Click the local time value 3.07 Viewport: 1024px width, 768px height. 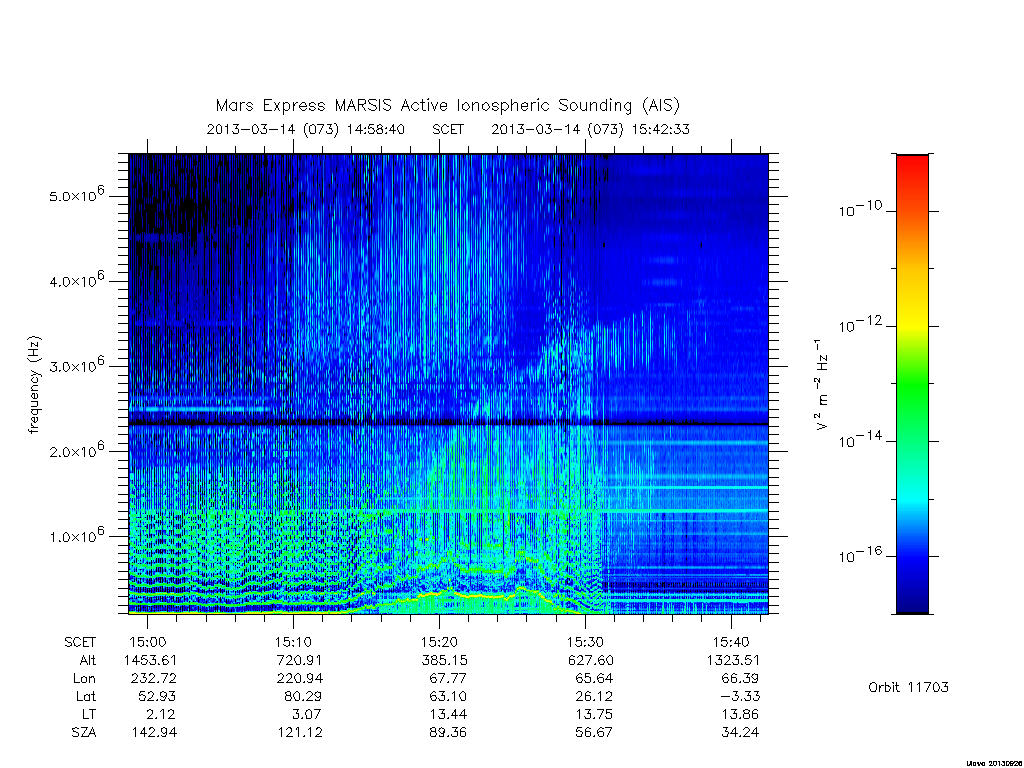pos(306,714)
